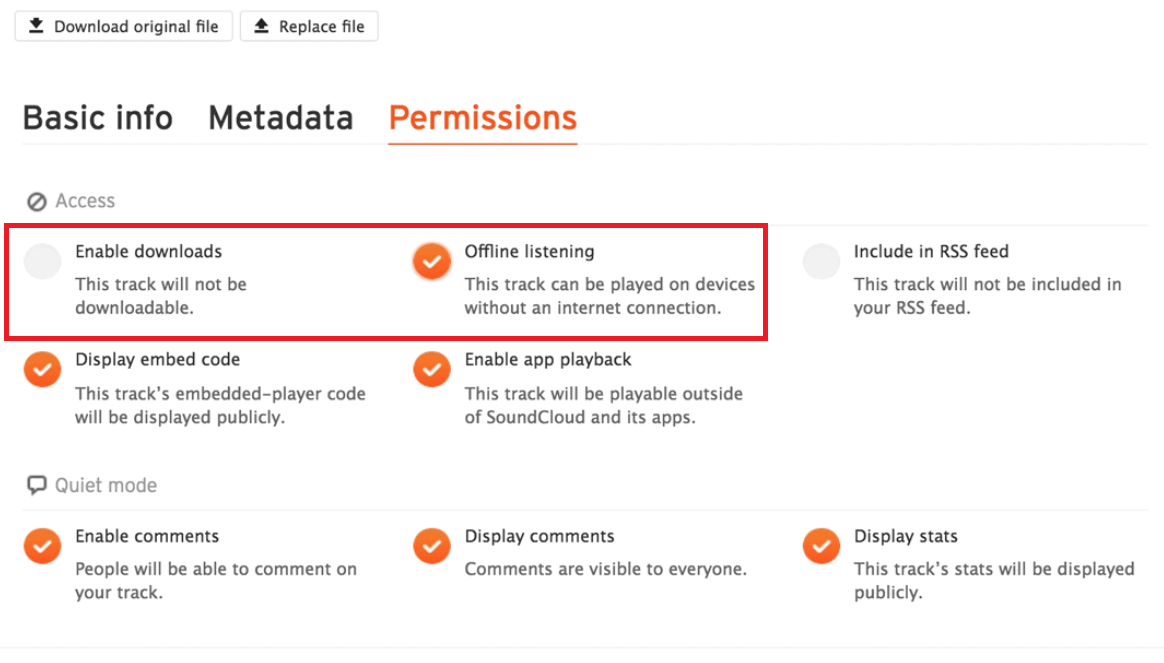
Task: Click the Access section heading text
Action: pyautogui.click(x=85, y=201)
